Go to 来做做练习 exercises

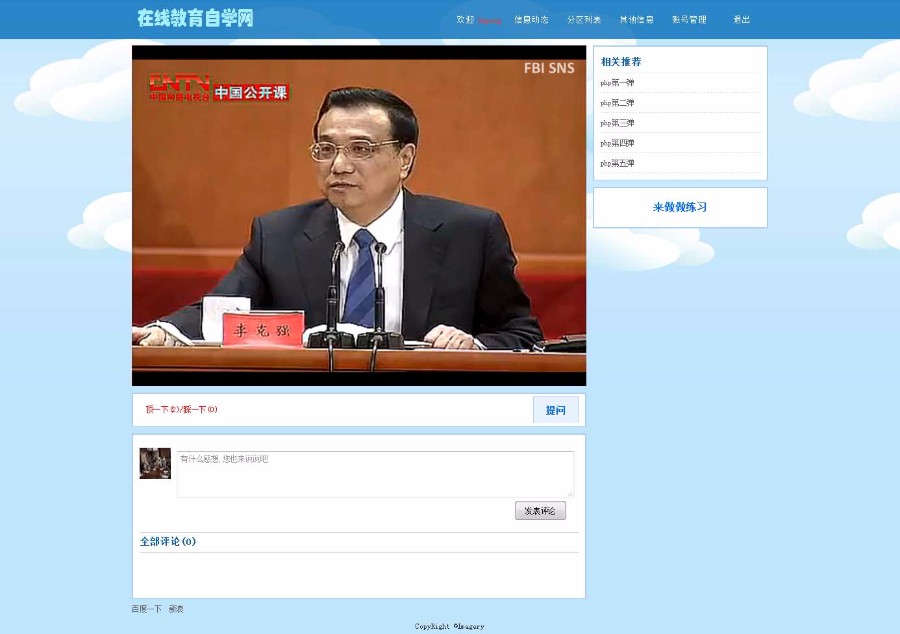click(680, 207)
